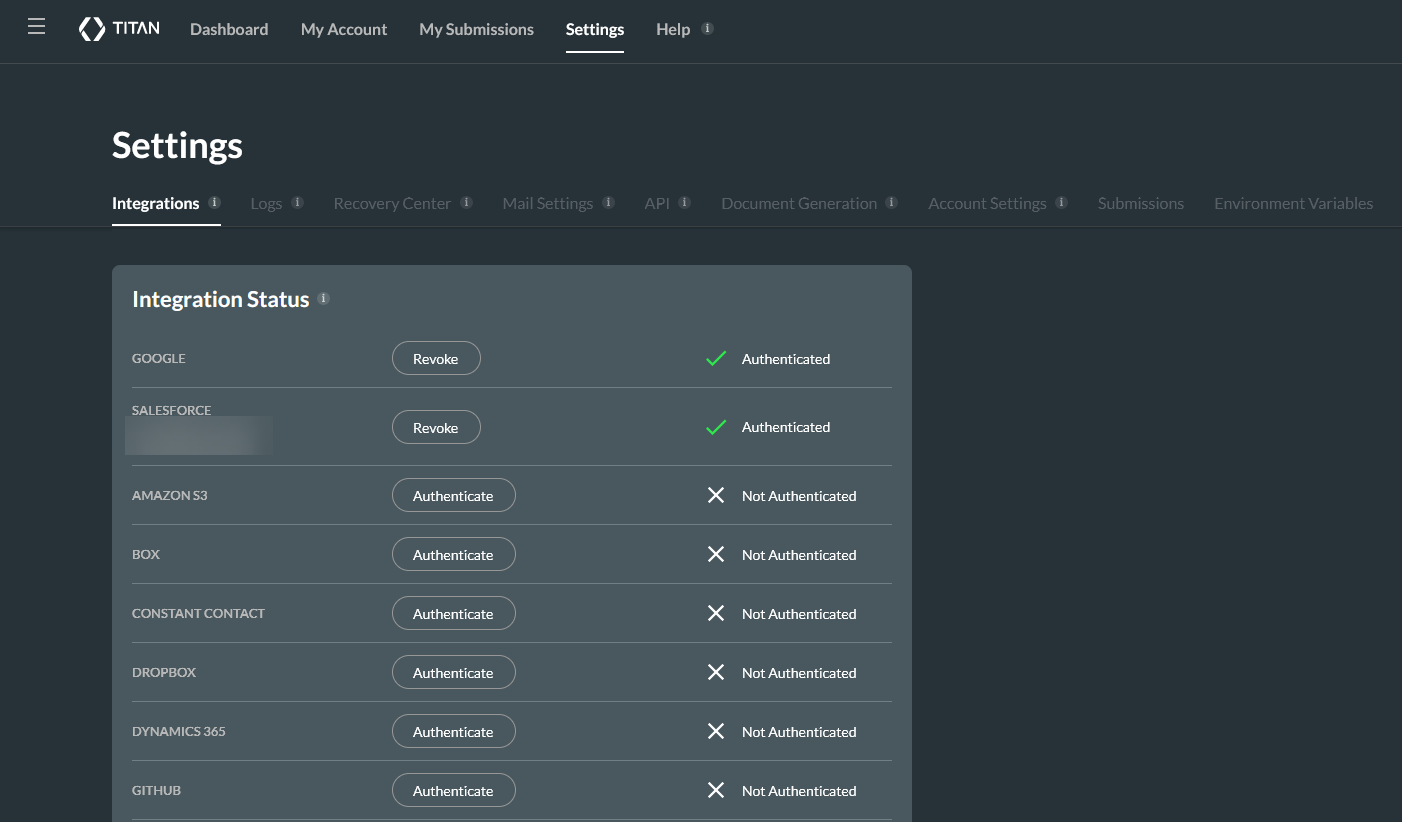1402x822 pixels.
Task: Click the green checkmark in Salesforce row
Action: [716, 427]
